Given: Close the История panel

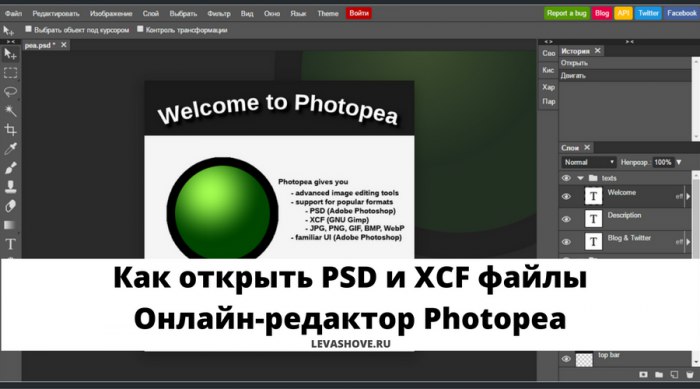Looking at the screenshot, I should [597, 51].
